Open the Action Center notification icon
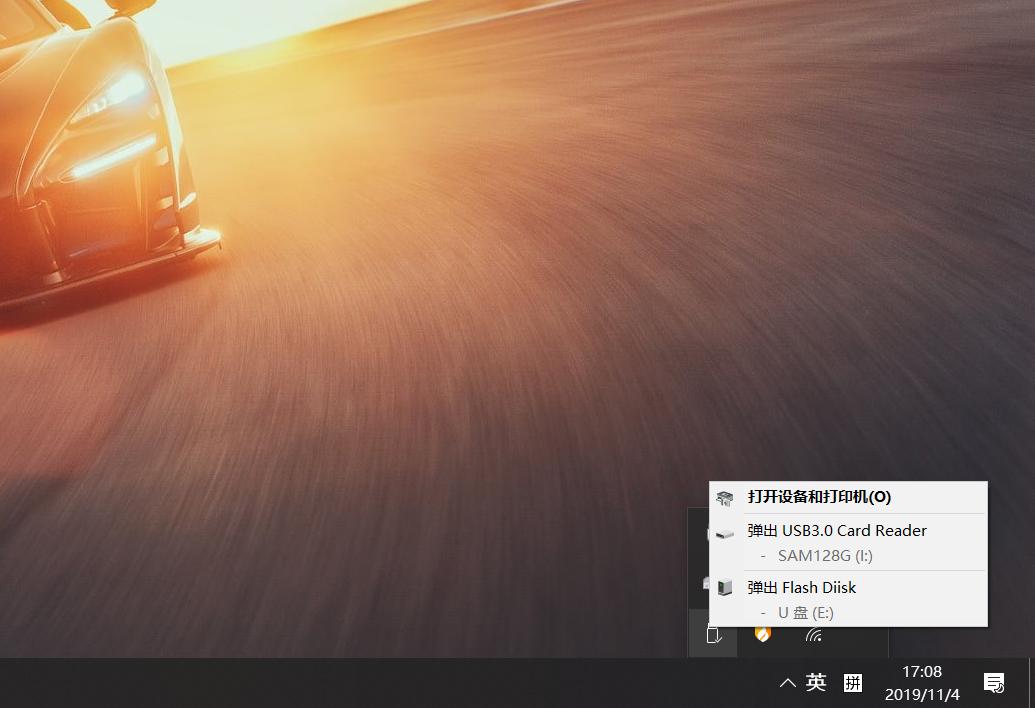This screenshot has width=1035, height=708. click(x=994, y=683)
